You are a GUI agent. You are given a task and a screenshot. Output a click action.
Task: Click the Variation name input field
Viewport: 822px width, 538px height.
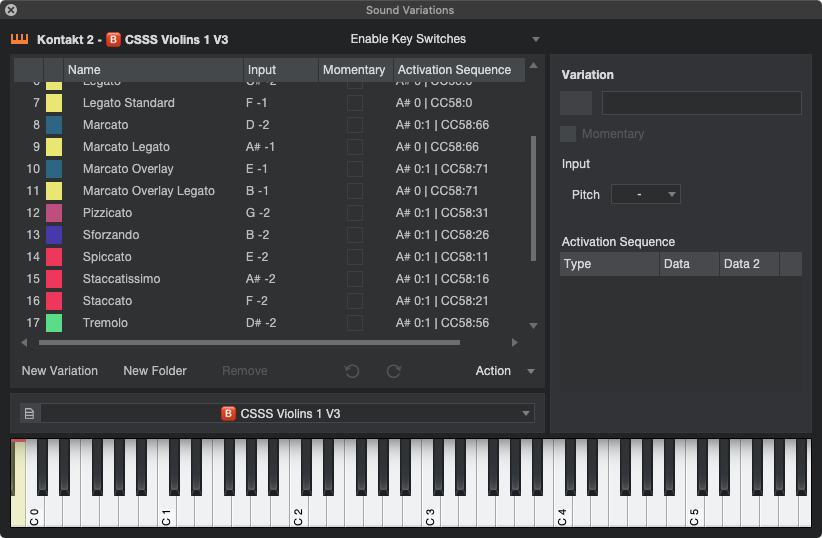(x=701, y=103)
